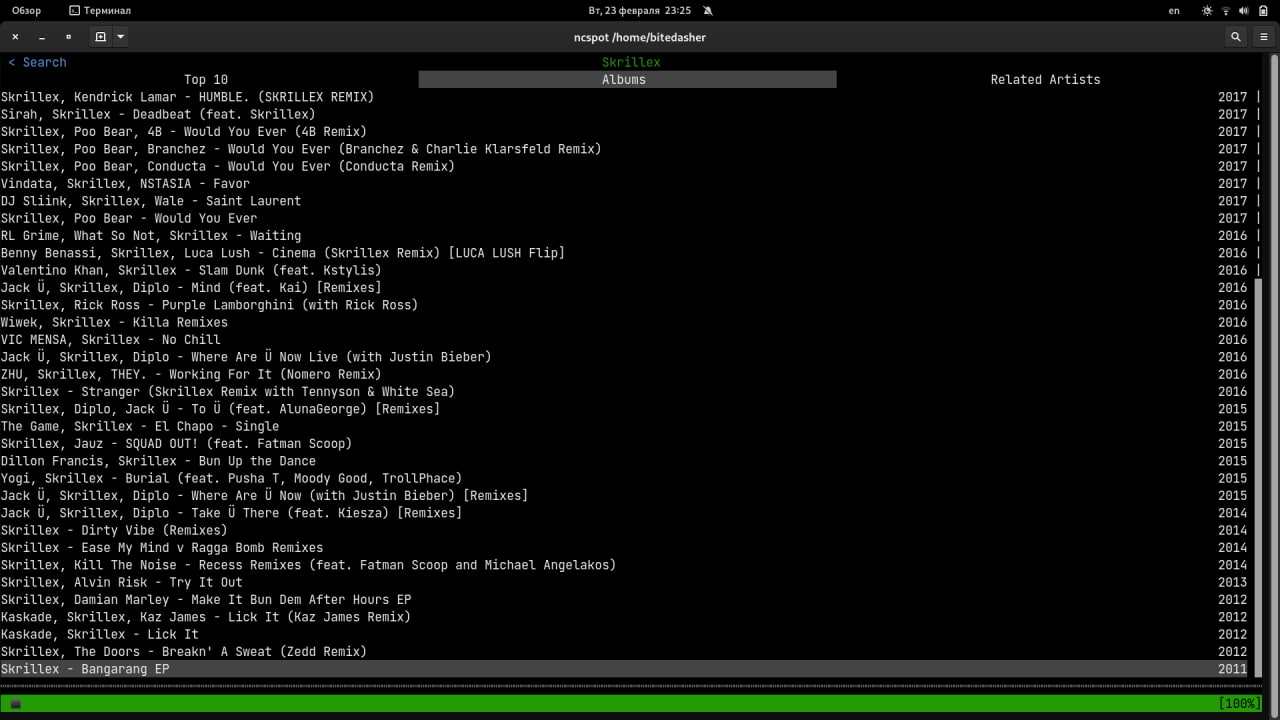This screenshot has height=720, width=1280.
Task: Select Make It Bun Dem After Hours EP
Action: (x=624, y=600)
